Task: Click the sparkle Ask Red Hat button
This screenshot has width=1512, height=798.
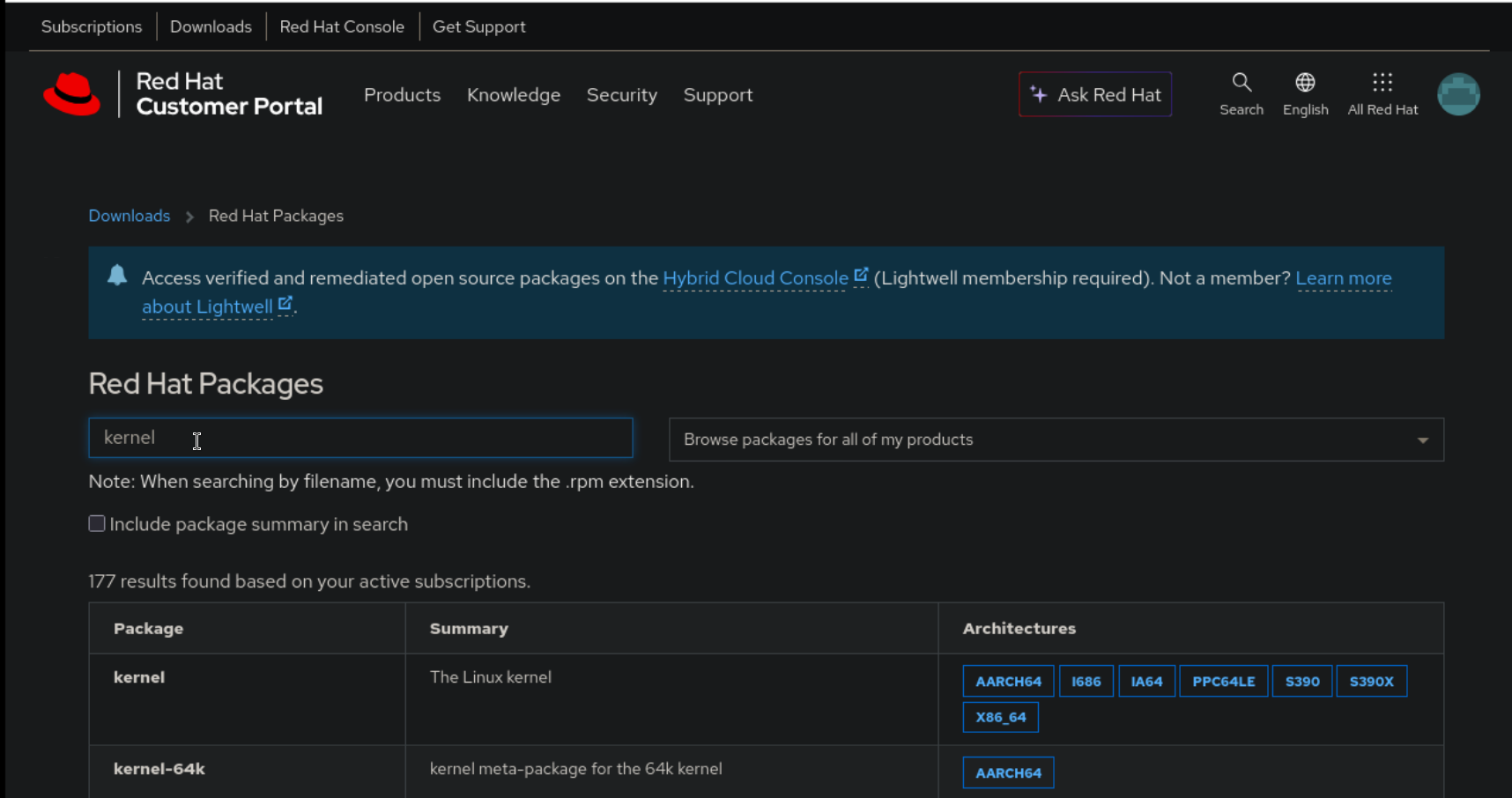Action: (x=1095, y=94)
